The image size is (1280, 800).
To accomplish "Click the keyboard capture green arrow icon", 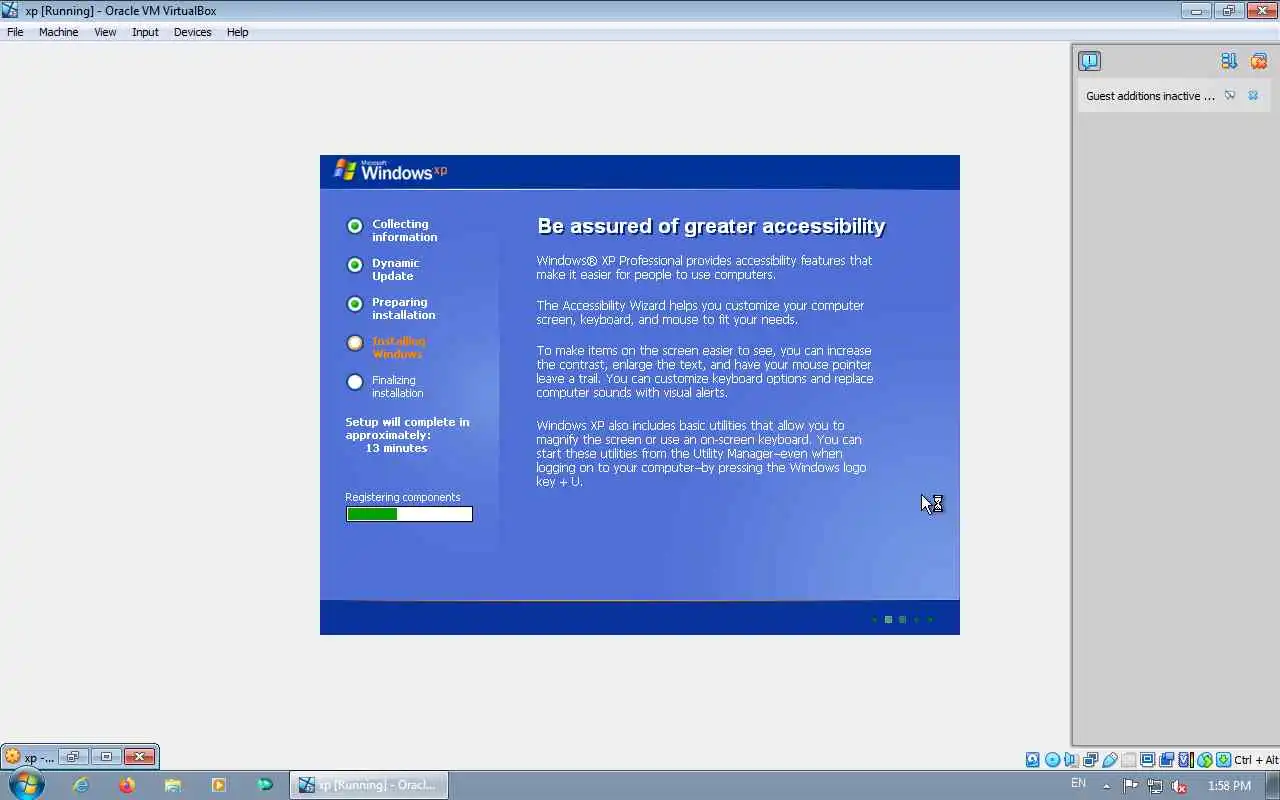I will (1224, 760).
